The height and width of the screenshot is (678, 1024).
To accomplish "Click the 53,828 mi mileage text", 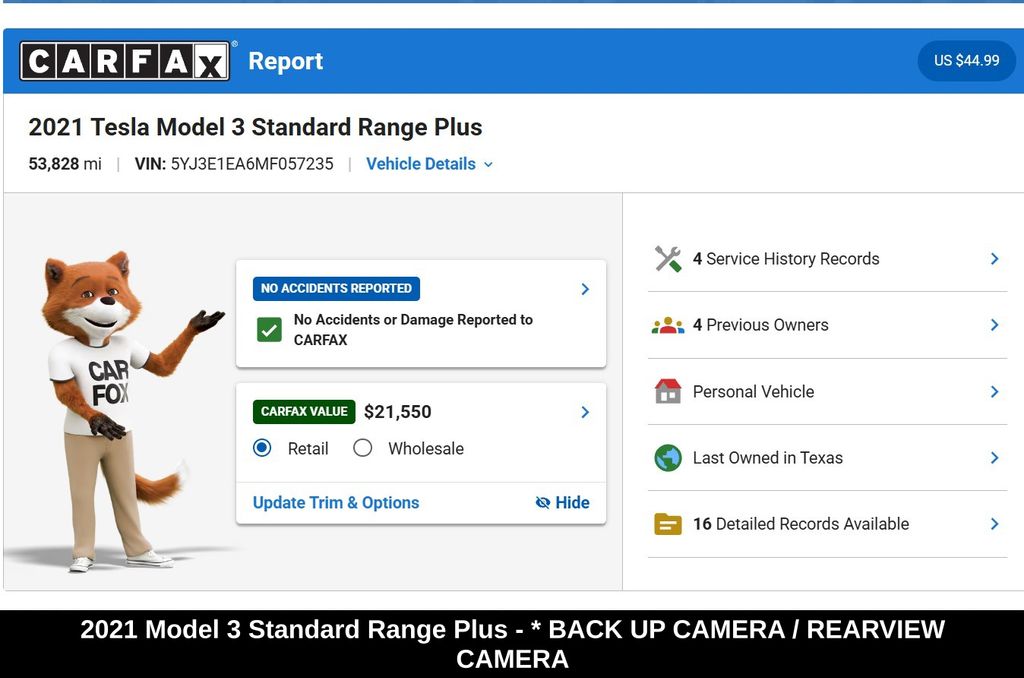I will [x=65, y=164].
